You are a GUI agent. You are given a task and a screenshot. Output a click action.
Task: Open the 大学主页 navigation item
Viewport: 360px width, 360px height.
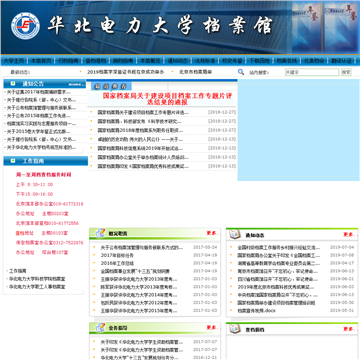(x=14, y=61)
